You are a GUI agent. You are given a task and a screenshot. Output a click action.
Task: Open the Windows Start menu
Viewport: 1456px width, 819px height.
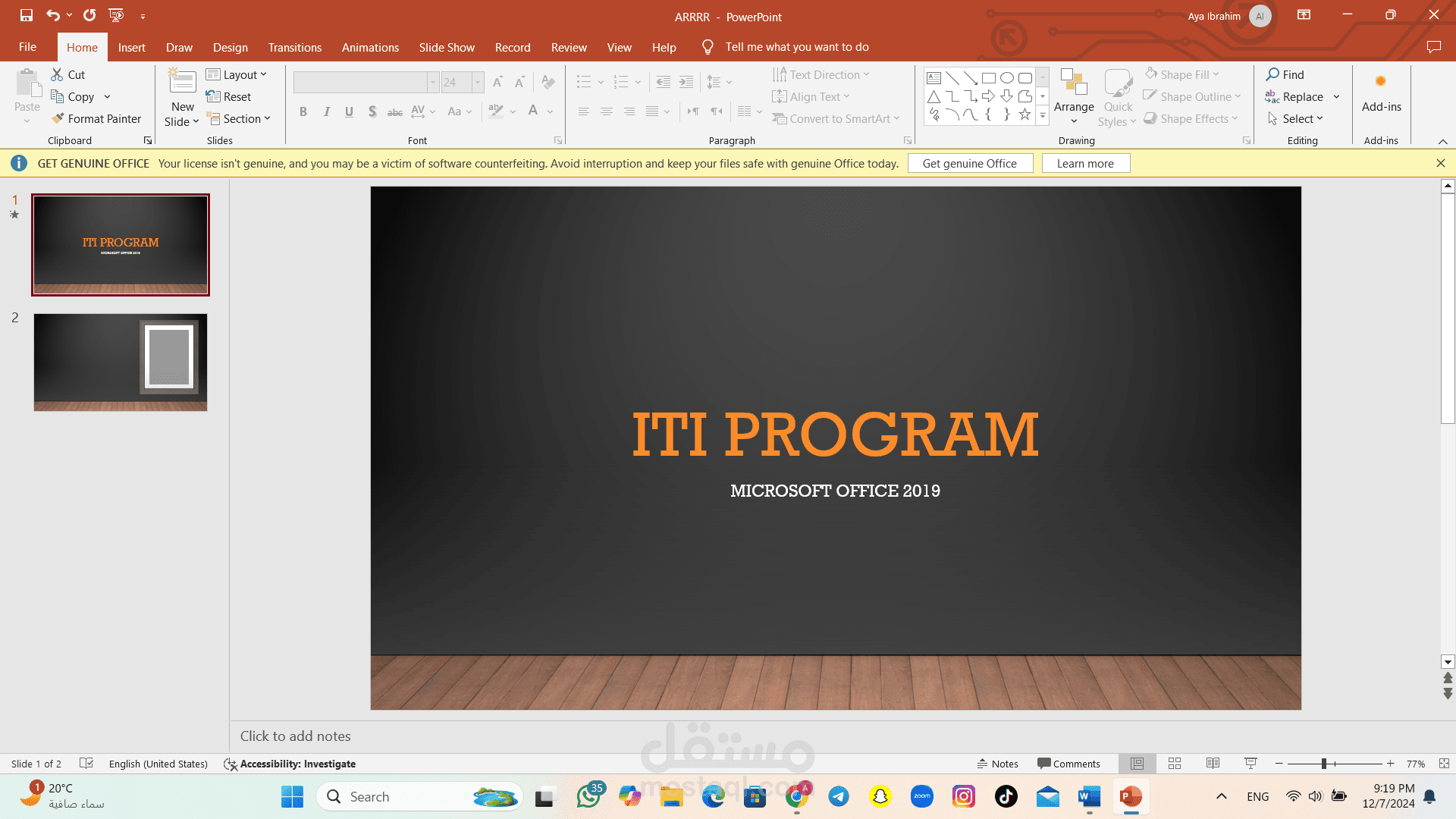click(x=292, y=796)
